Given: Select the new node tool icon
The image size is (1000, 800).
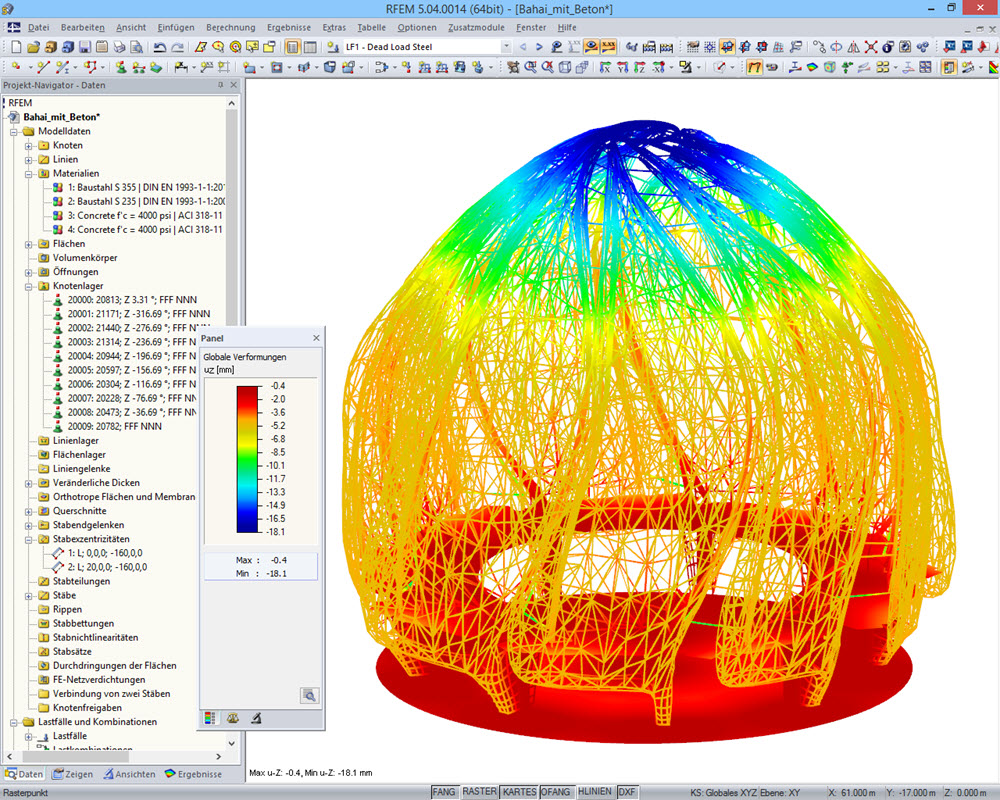Looking at the screenshot, I should point(15,67).
